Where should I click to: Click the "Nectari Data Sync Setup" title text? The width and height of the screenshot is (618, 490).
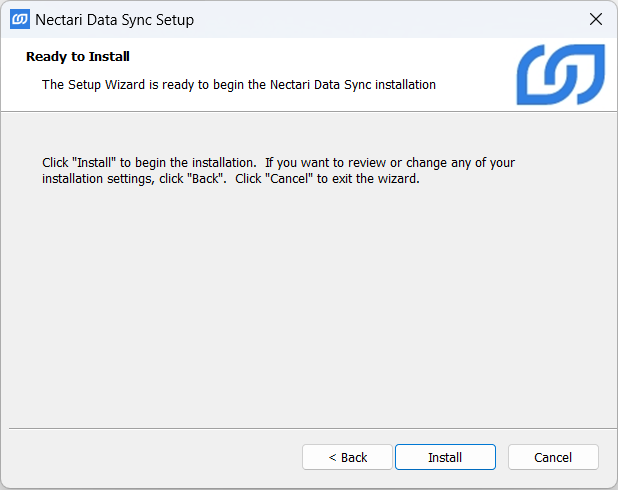point(114,20)
